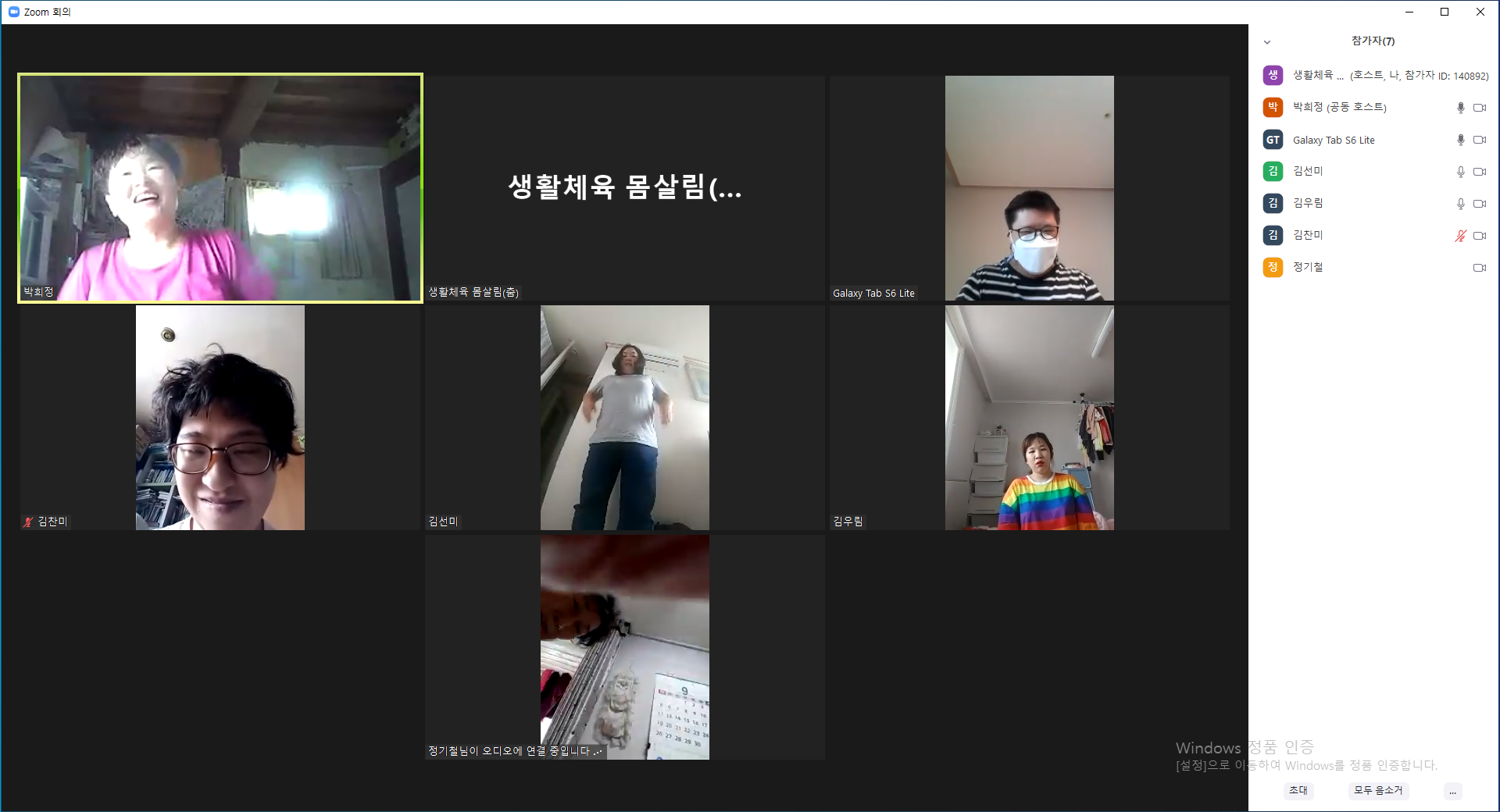1500x812 pixels.
Task: Click Galaxy Tab S6 Lite label on tile
Action: coord(873,294)
